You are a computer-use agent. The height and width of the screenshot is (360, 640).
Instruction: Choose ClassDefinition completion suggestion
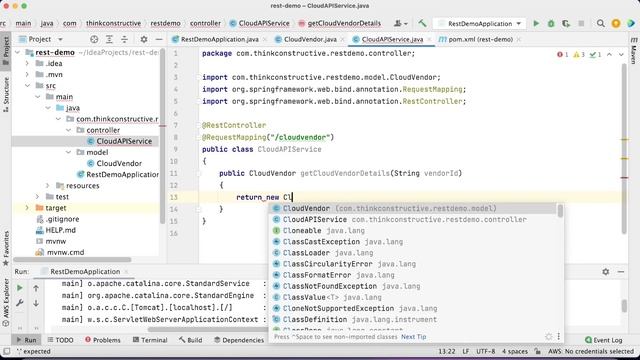413,320
